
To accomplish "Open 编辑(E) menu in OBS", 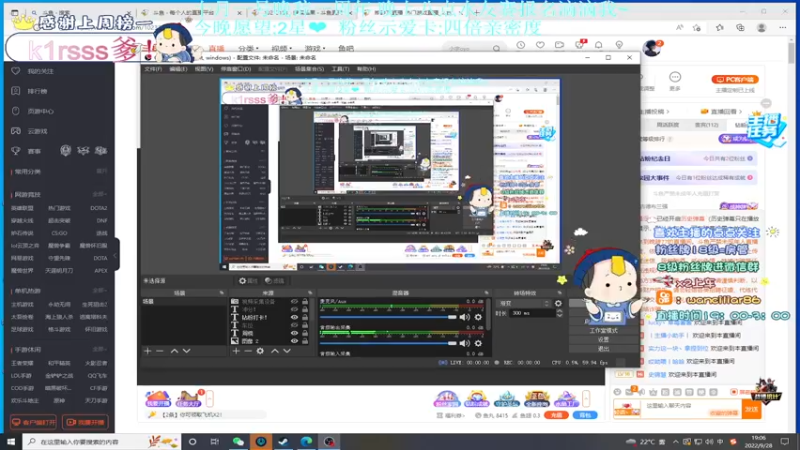I will pyautogui.click(x=178, y=69).
